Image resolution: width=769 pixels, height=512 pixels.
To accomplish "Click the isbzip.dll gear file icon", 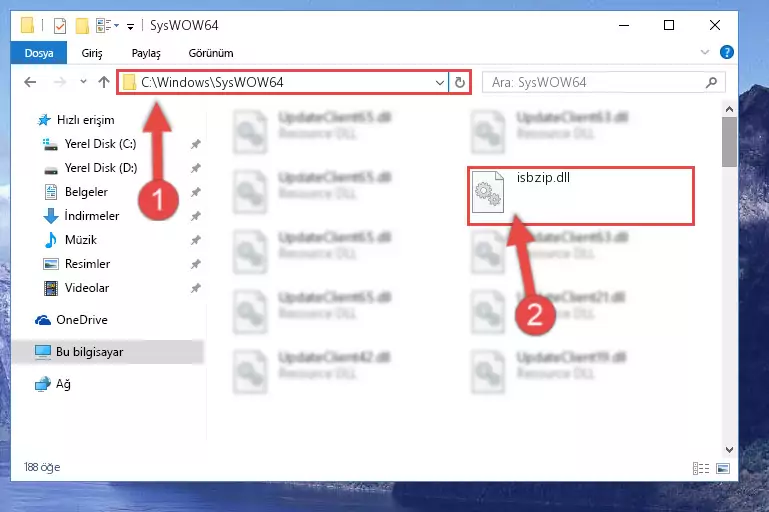I will pos(487,192).
